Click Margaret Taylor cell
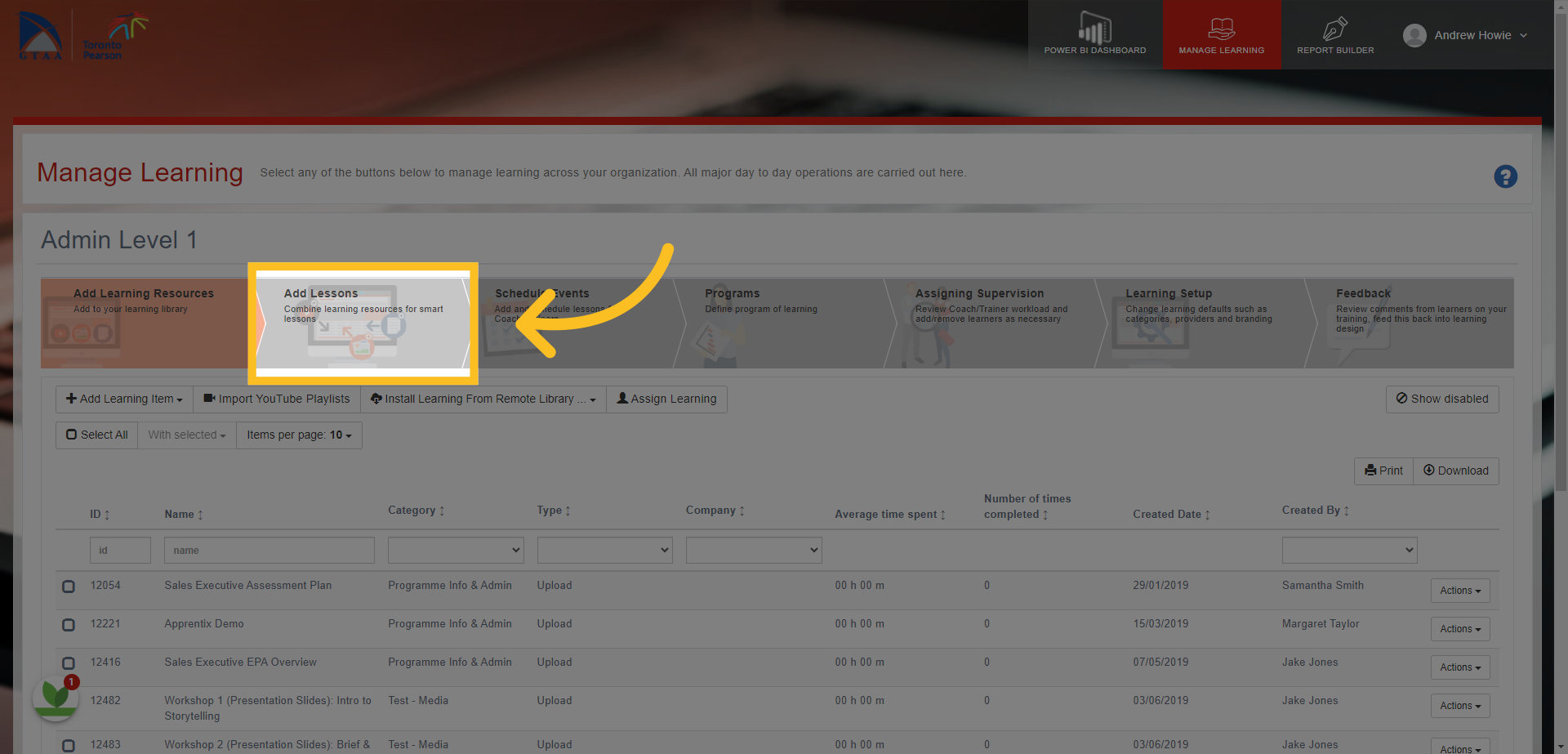 click(x=1321, y=624)
